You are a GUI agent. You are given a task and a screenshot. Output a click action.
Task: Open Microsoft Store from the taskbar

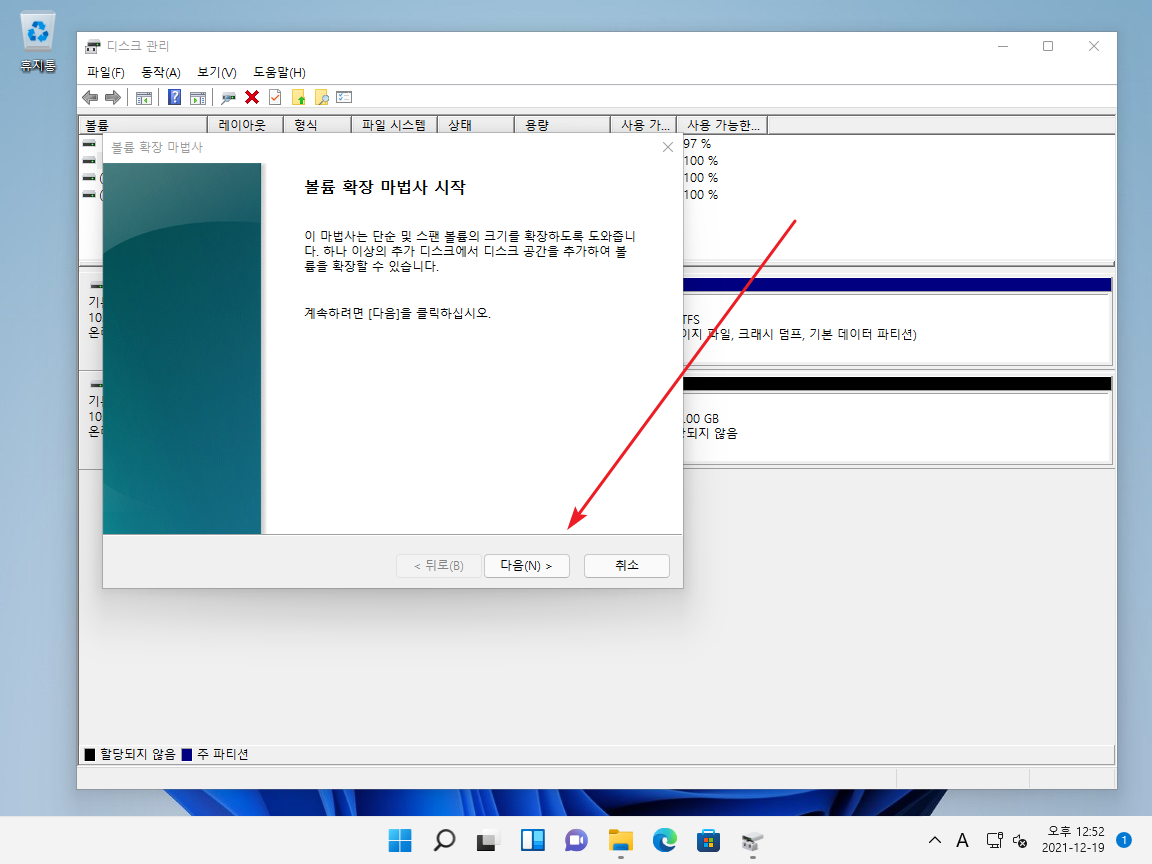(708, 840)
